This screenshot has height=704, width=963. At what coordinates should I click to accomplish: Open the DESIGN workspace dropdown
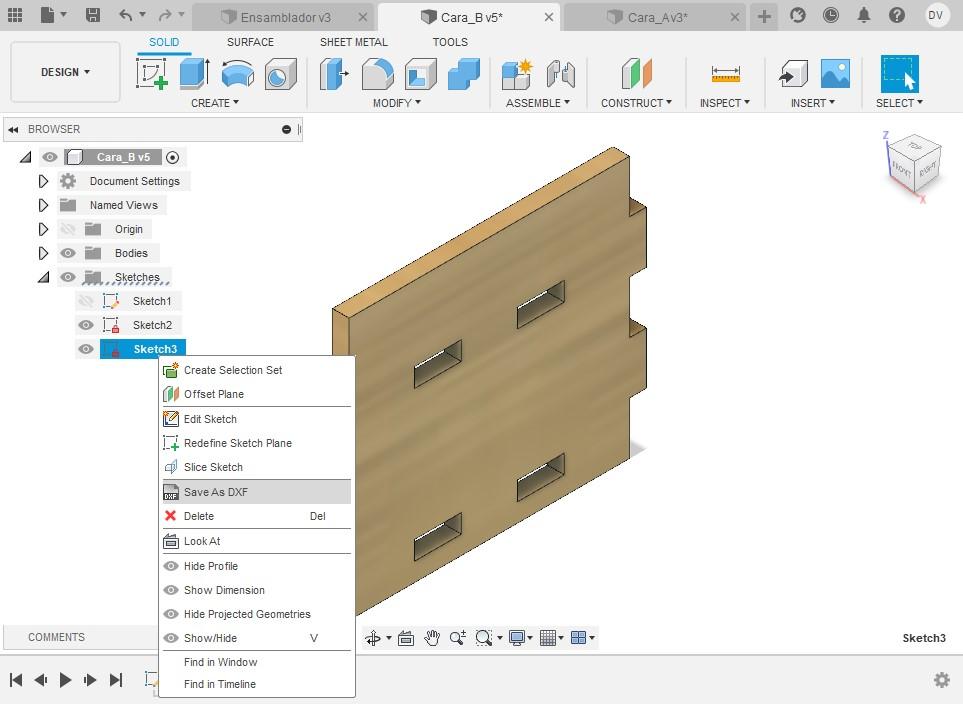click(65, 72)
